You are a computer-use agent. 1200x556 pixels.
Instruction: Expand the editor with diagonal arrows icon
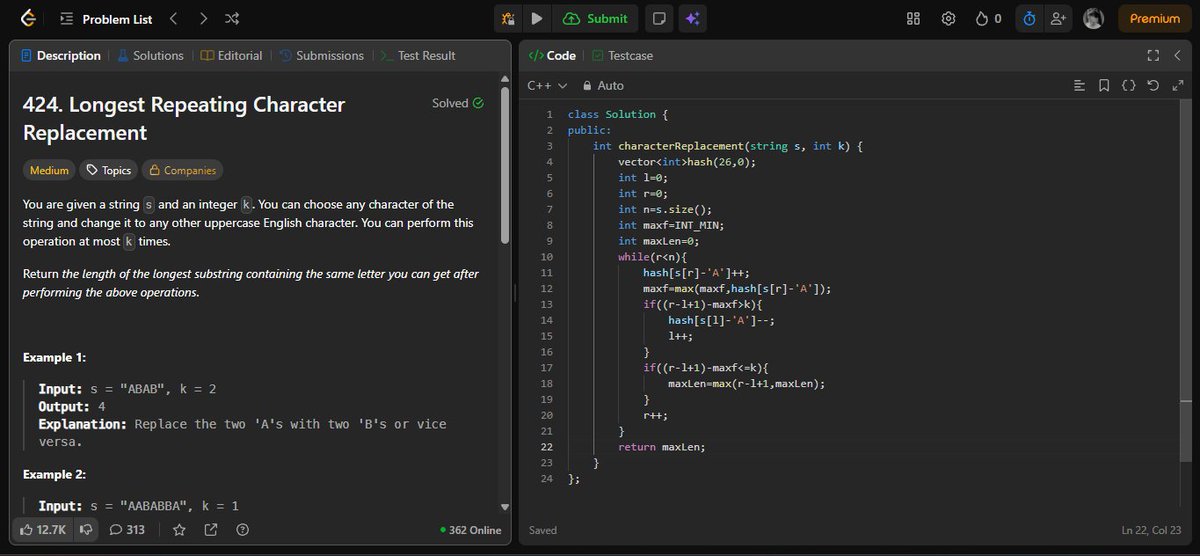point(1177,86)
